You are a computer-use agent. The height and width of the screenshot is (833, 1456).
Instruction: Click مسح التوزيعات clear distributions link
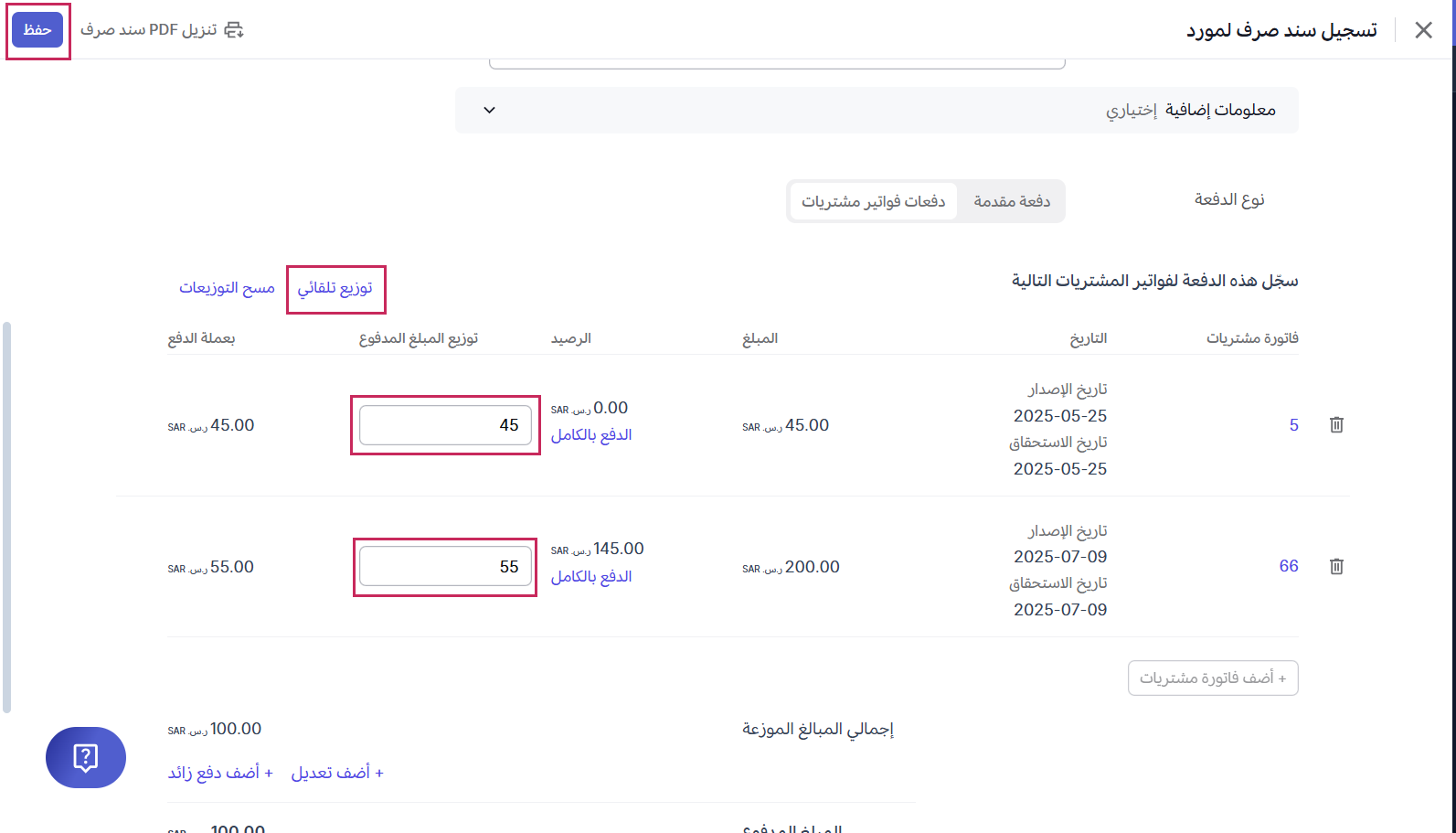click(227, 288)
